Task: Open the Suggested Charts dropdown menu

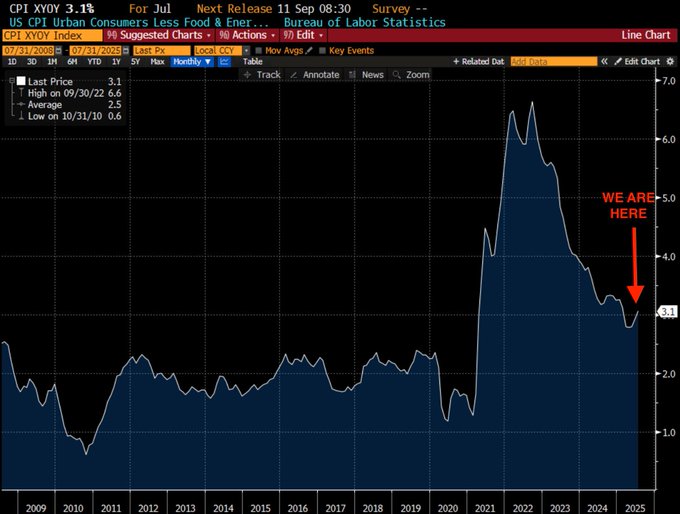Action: click(x=159, y=35)
